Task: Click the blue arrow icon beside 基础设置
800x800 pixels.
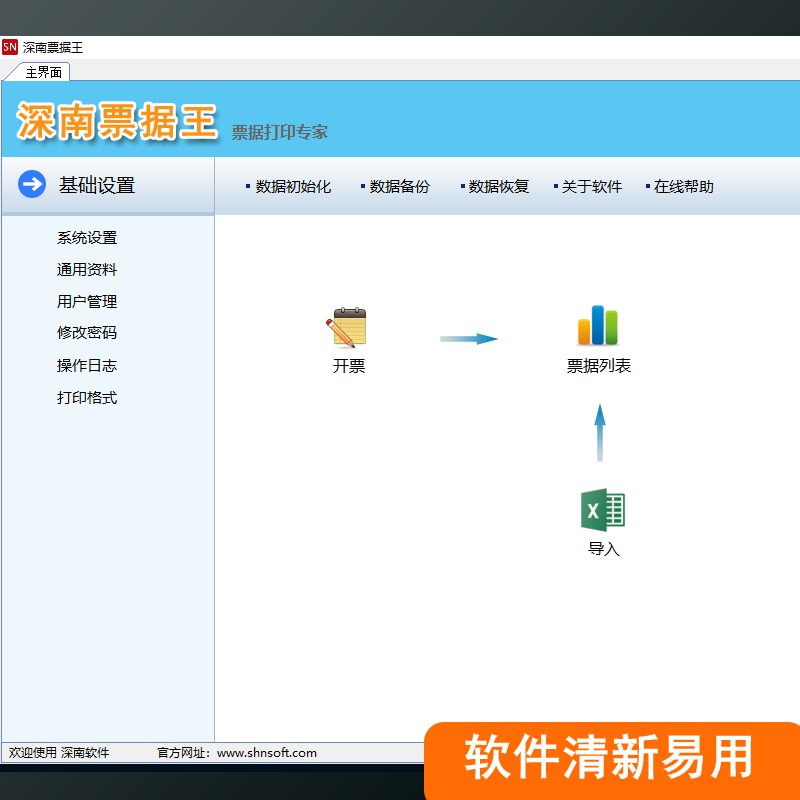Action: click(x=32, y=184)
